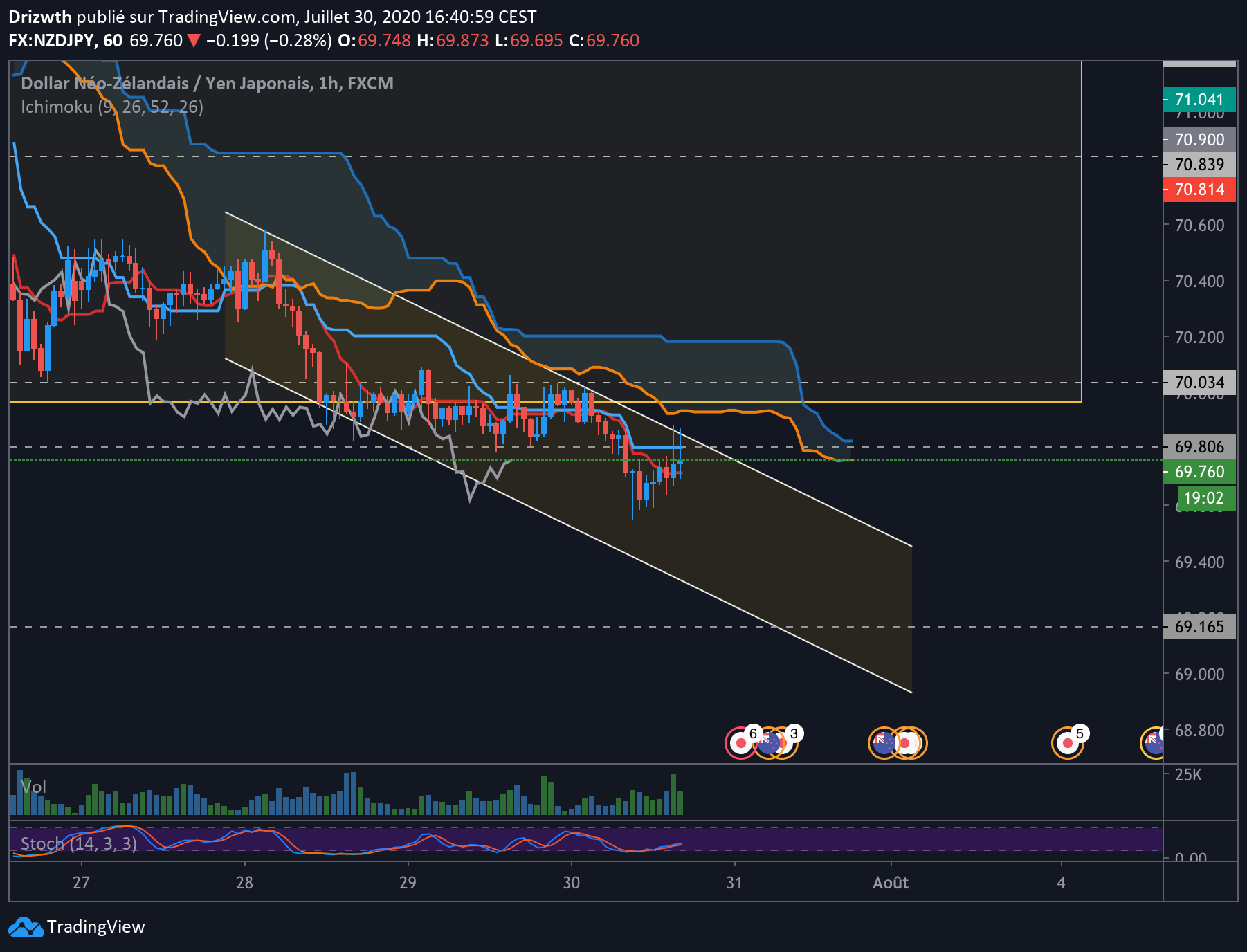Screen dimensions: 1247x952
Task: Click the teal 71.041 price label
Action: pyautogui.click(x=1199, y=100)
